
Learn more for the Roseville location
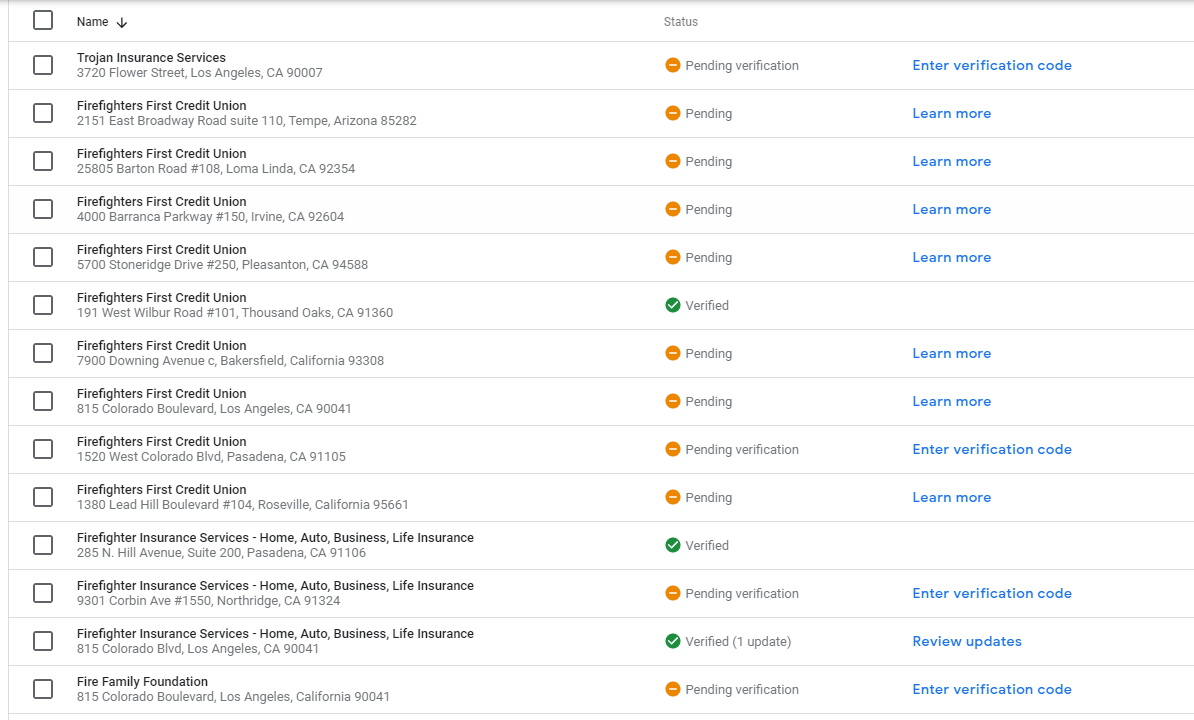click(x=951, y=497)
